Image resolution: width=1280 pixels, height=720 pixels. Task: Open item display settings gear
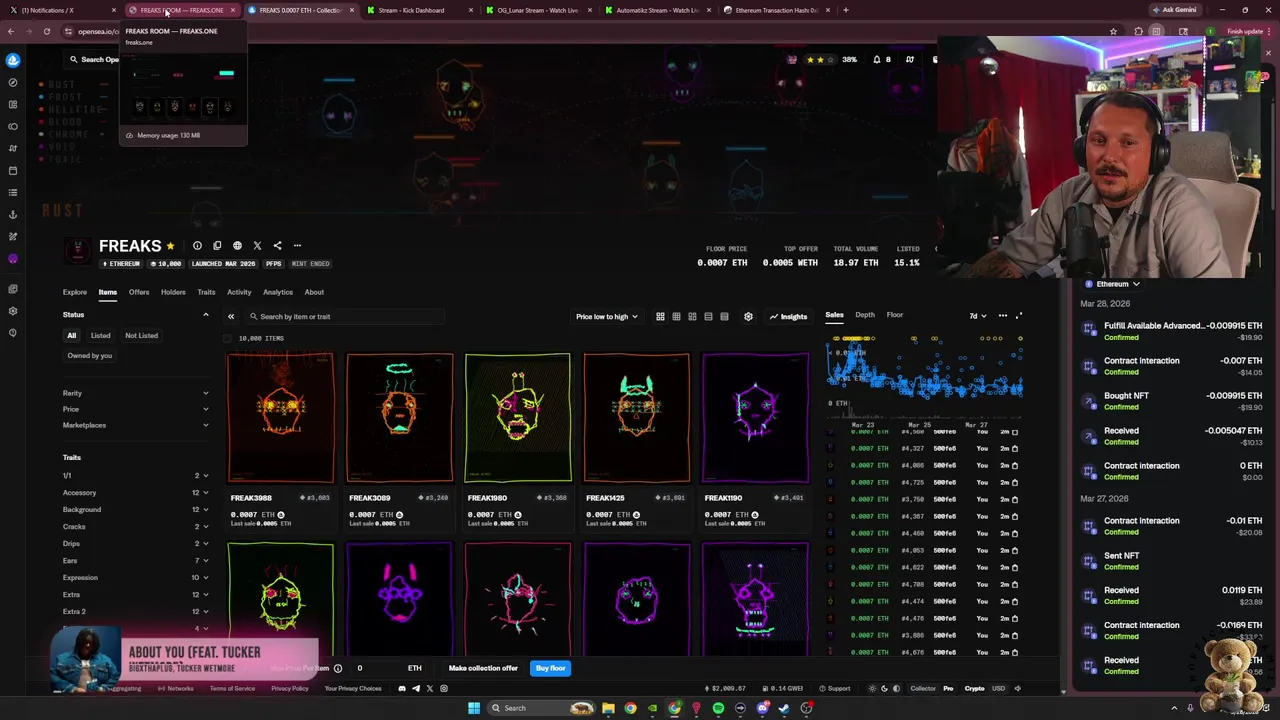(748, 317)
